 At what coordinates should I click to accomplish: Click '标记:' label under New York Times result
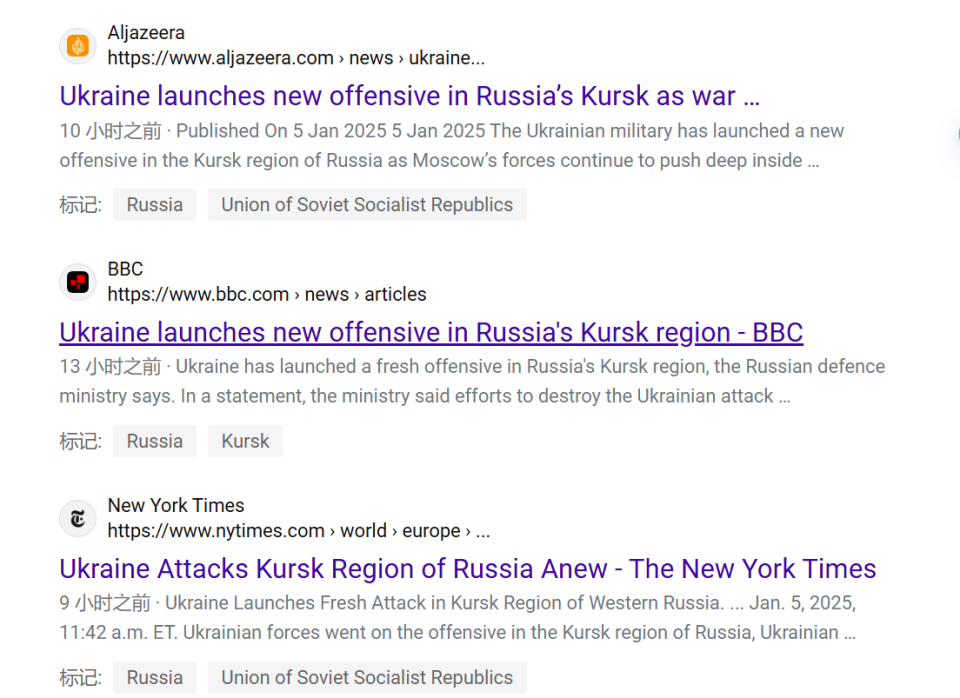coord(80,678)
